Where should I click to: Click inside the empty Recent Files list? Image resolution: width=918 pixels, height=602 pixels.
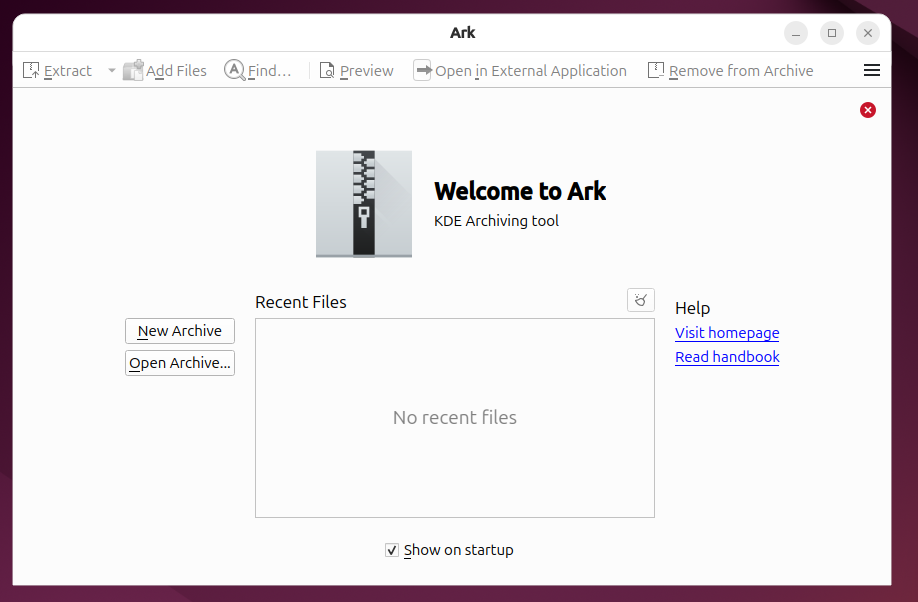454,418
